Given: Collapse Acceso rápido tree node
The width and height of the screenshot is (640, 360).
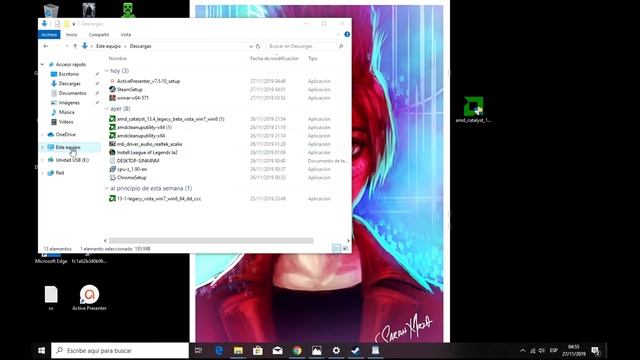Looking at the screenshot, I should (x=42, y=64).
